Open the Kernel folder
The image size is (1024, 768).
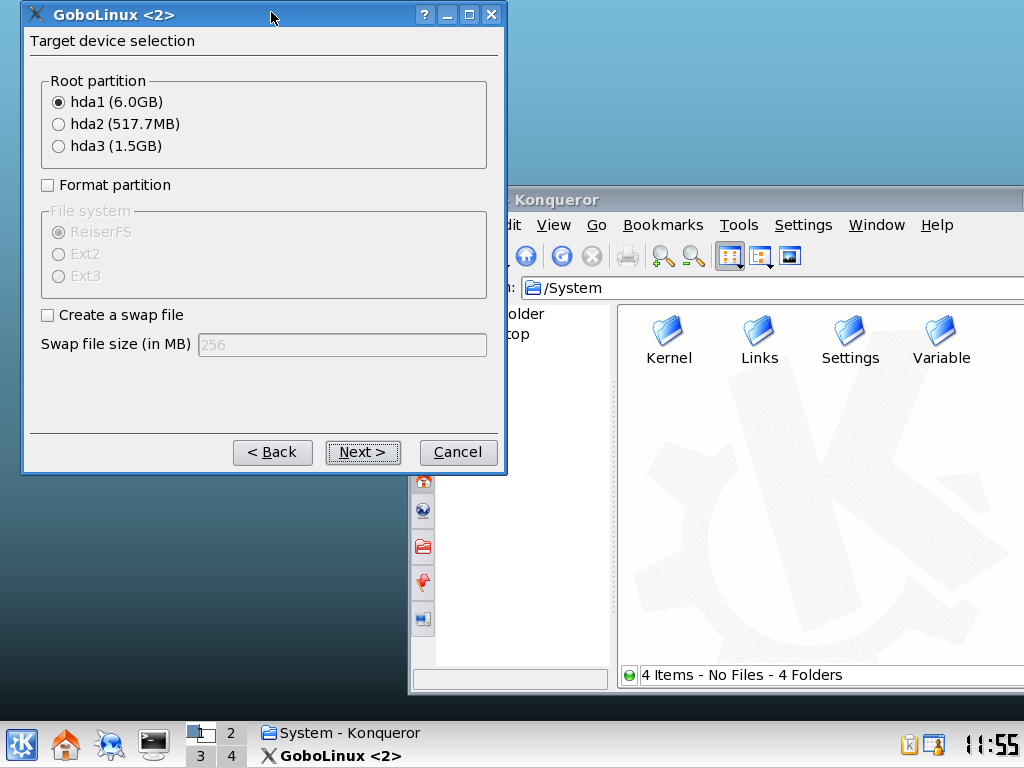point(668,339)
